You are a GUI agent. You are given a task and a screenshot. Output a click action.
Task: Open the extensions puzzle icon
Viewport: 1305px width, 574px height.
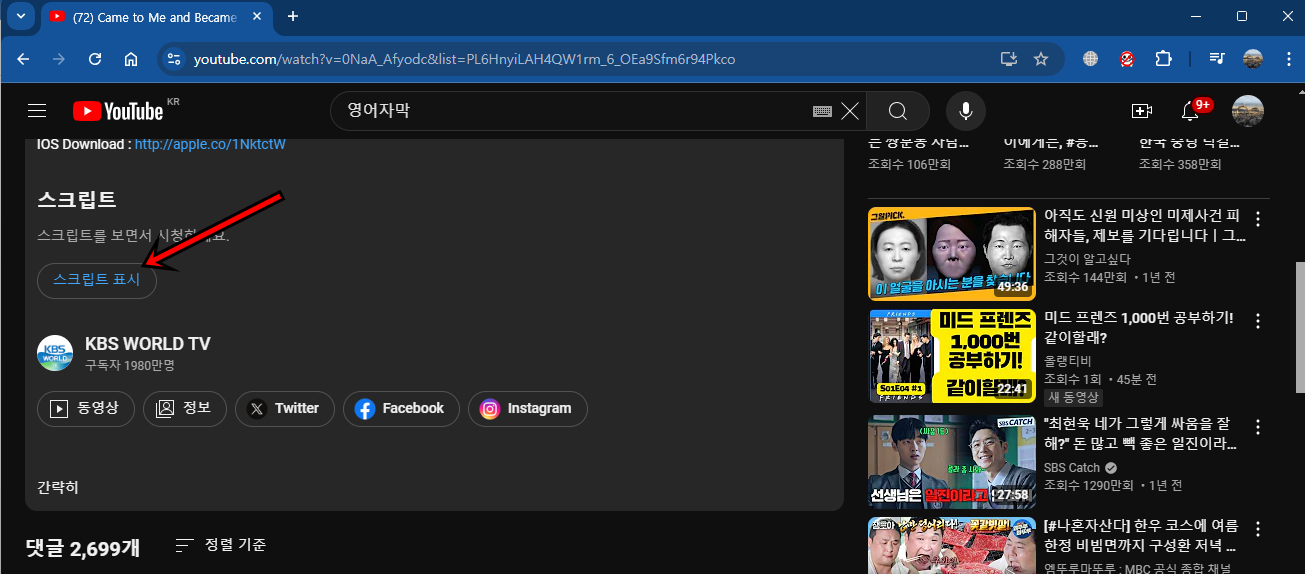point(1163,59)
